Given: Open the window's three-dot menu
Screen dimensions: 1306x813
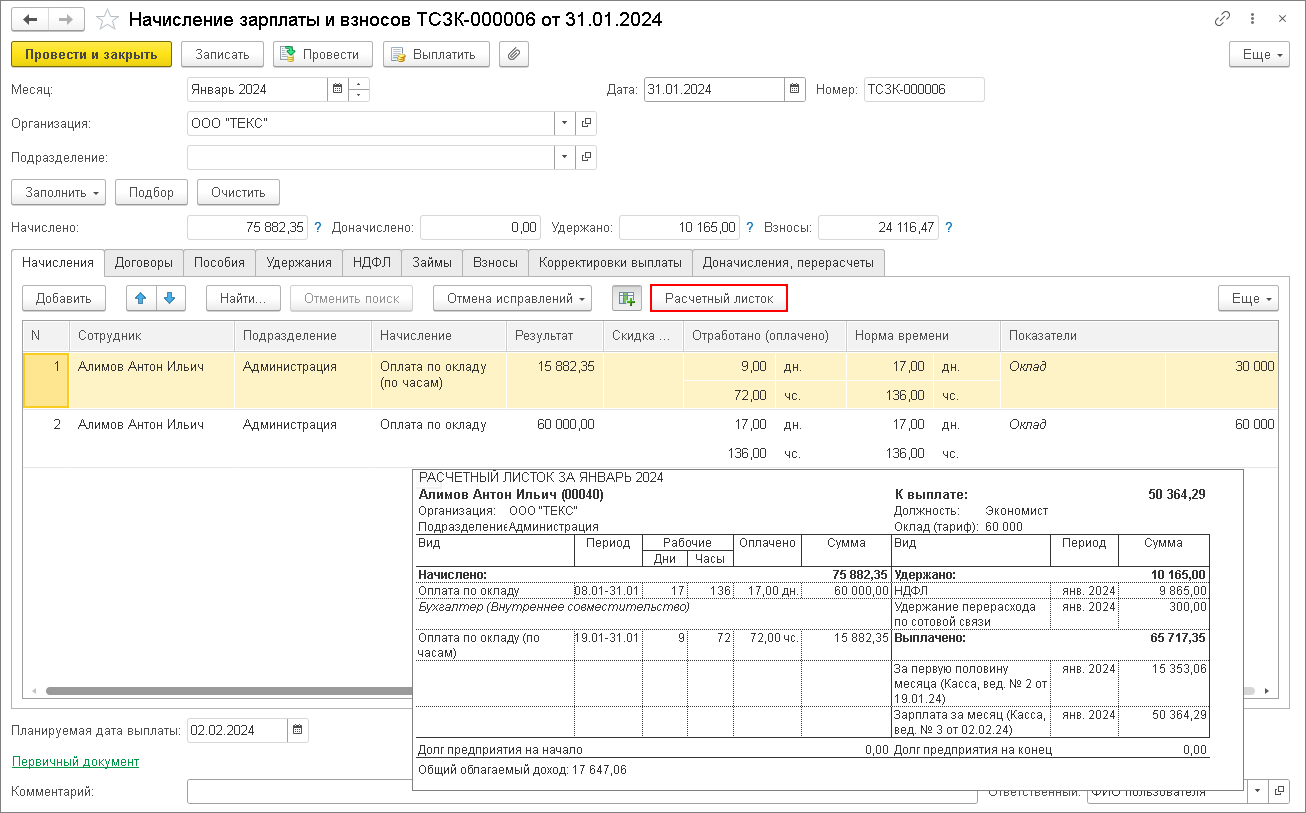Looking at the screenshot, I should (x=1253, y=19).
